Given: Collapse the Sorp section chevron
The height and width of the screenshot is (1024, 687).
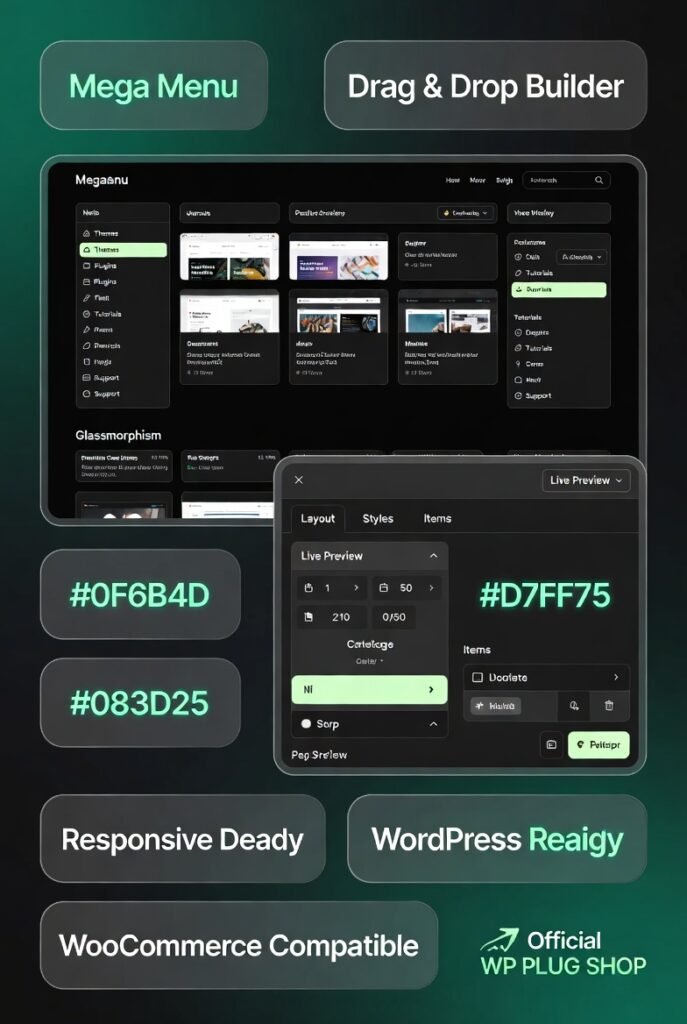Looking at the screenshot, I should click(x=433, y=724).
